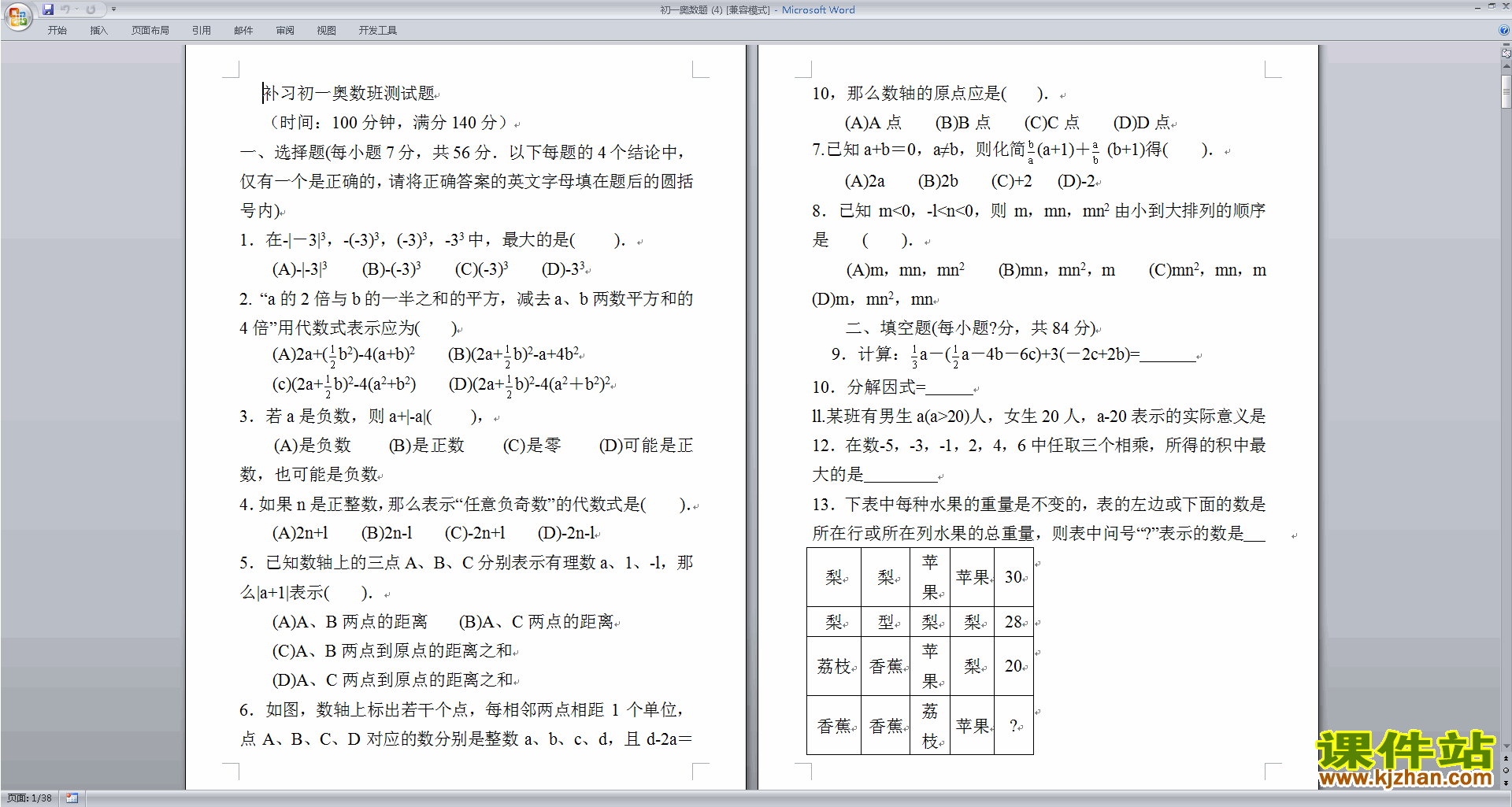Open the 开发工具 ribbon tab
The height and width of the screenshot is (807, 1512).
coord(377,30)
